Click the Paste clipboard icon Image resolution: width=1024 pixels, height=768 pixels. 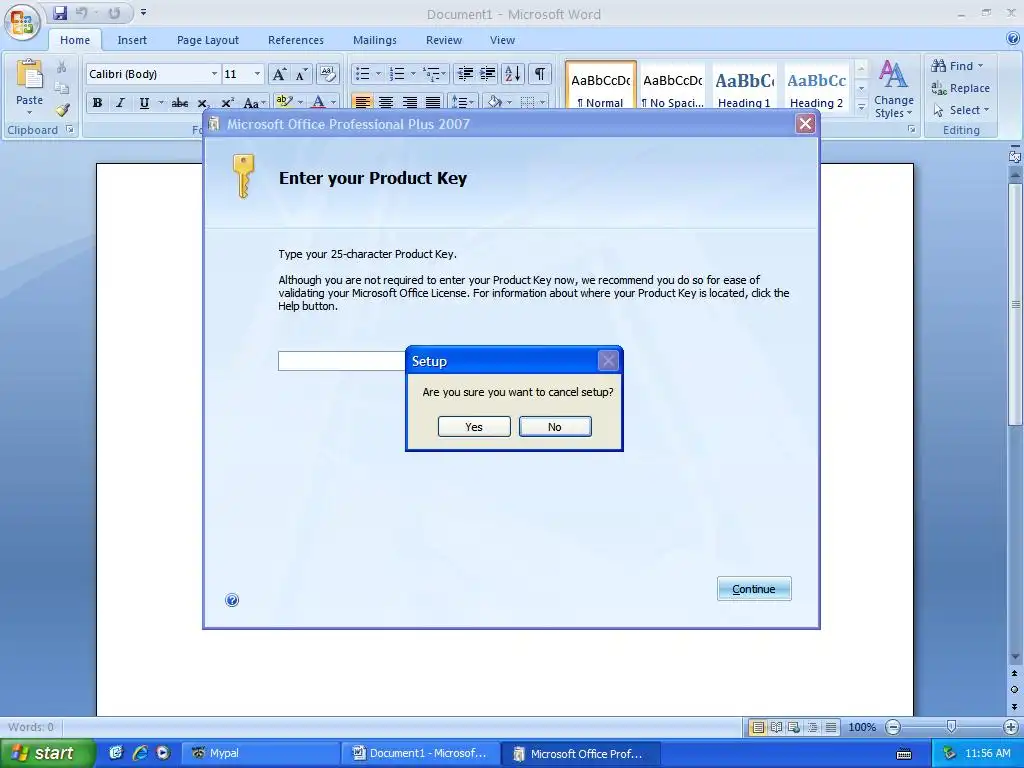[x=29, y=75]
